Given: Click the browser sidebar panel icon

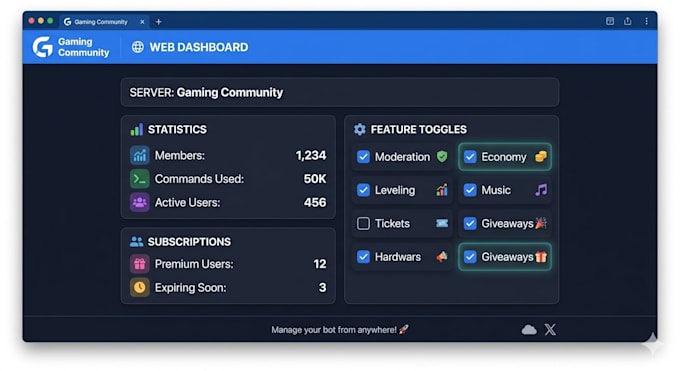Looking at the screenshot, I should pyautogui.click(x=610, y=21).
